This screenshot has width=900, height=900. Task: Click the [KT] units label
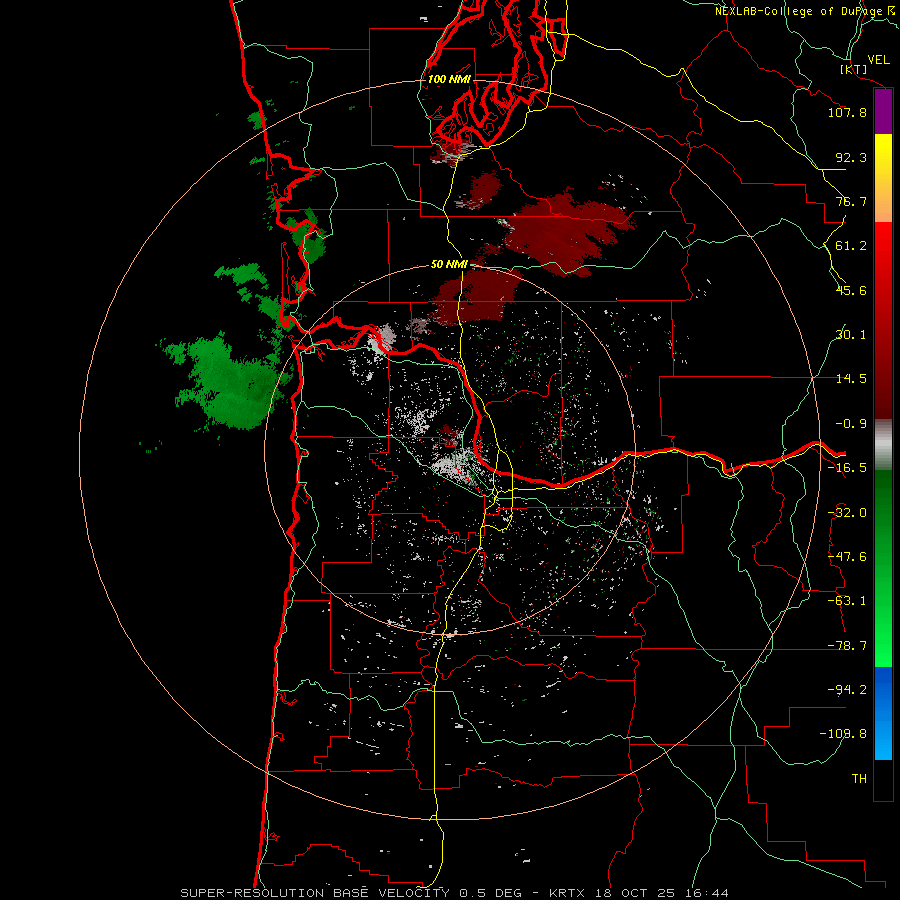pyautogui.click(x=854, y=69)
